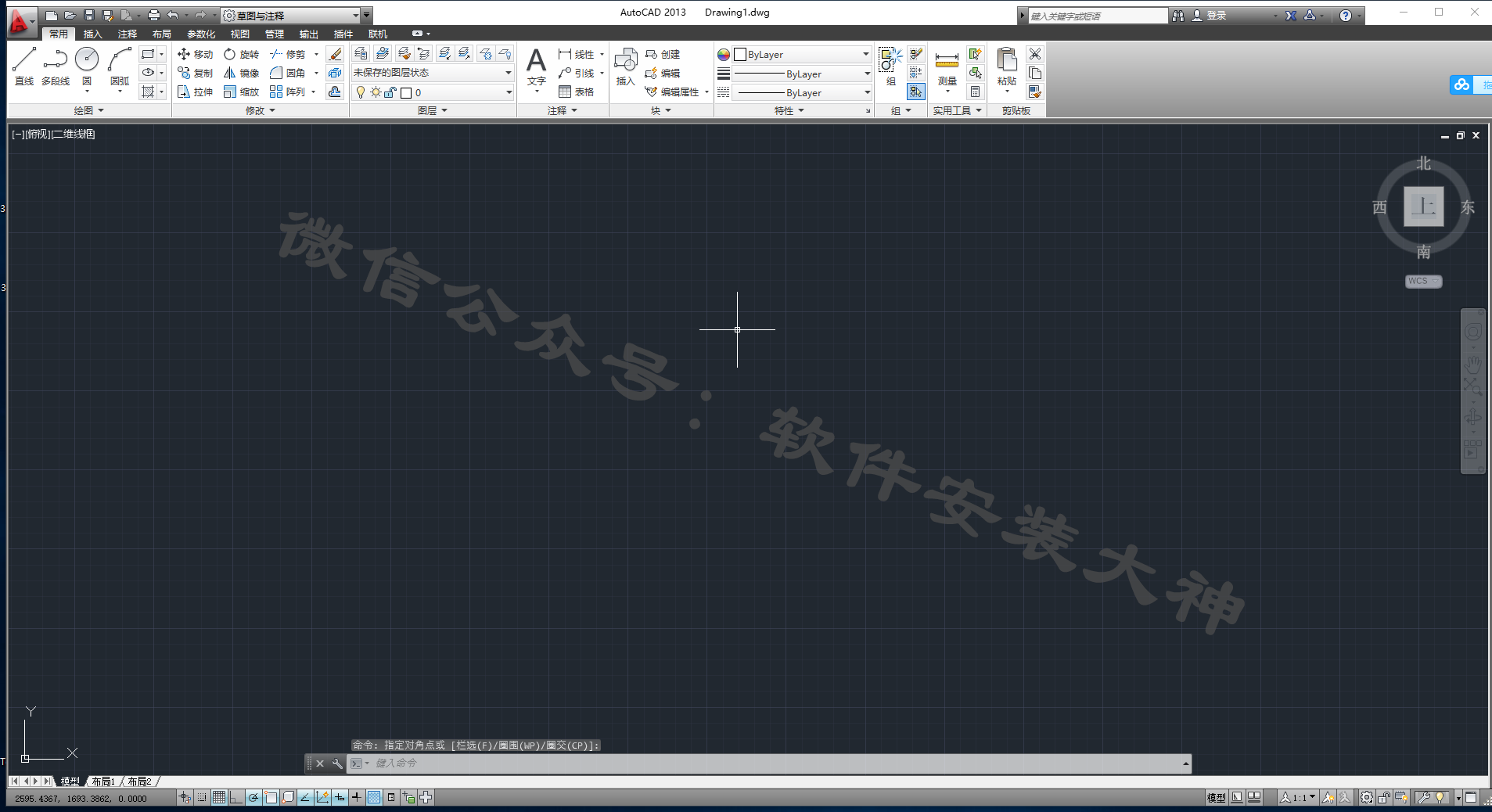The width and height of the screenshot is (1492, 812).
Task: Click the Scale (缩放) tool
Action: coord(241,92)
